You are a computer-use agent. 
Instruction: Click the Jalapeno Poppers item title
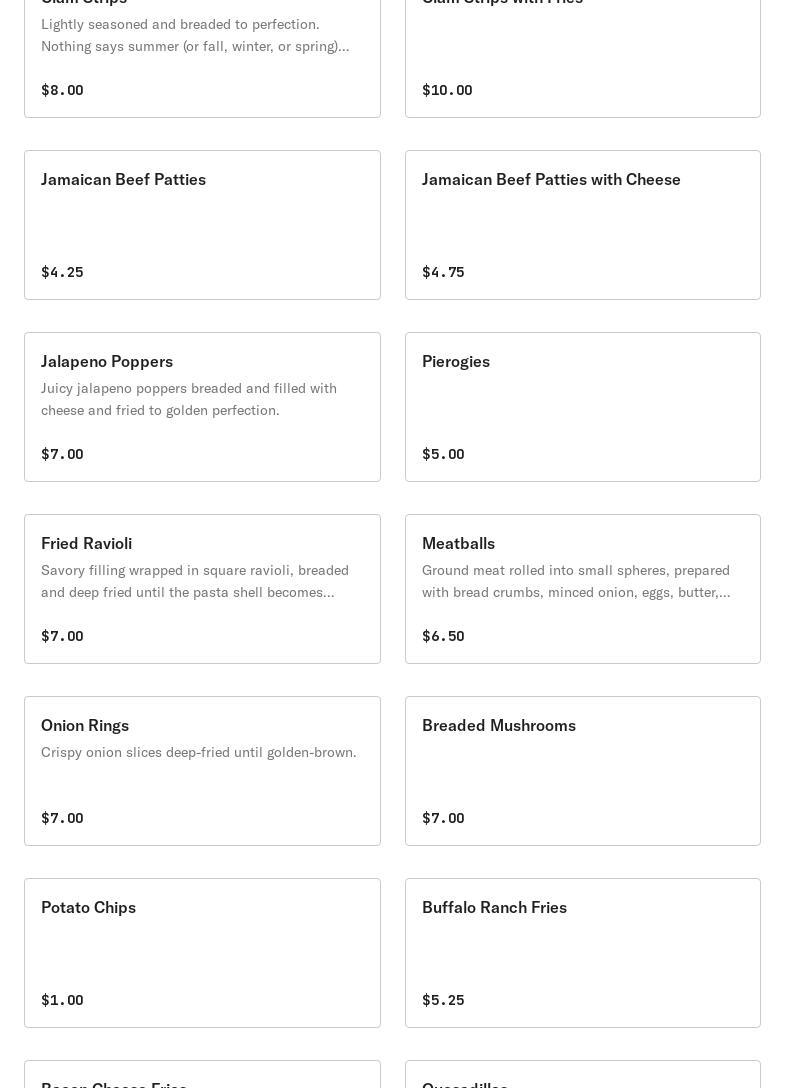(x=107, y=361)
